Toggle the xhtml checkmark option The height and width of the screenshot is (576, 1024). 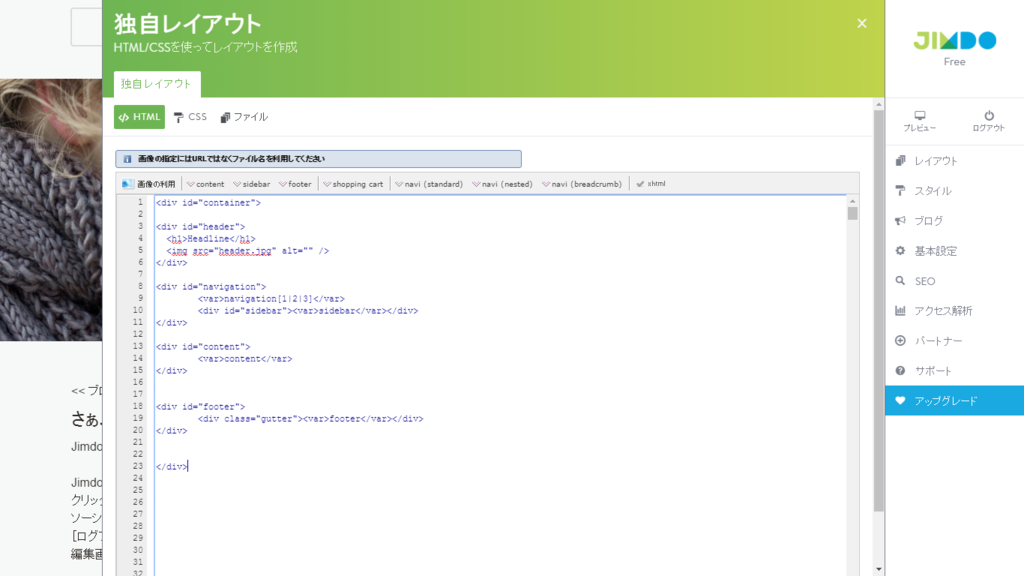pyautogui.click(x=651, y=184)
